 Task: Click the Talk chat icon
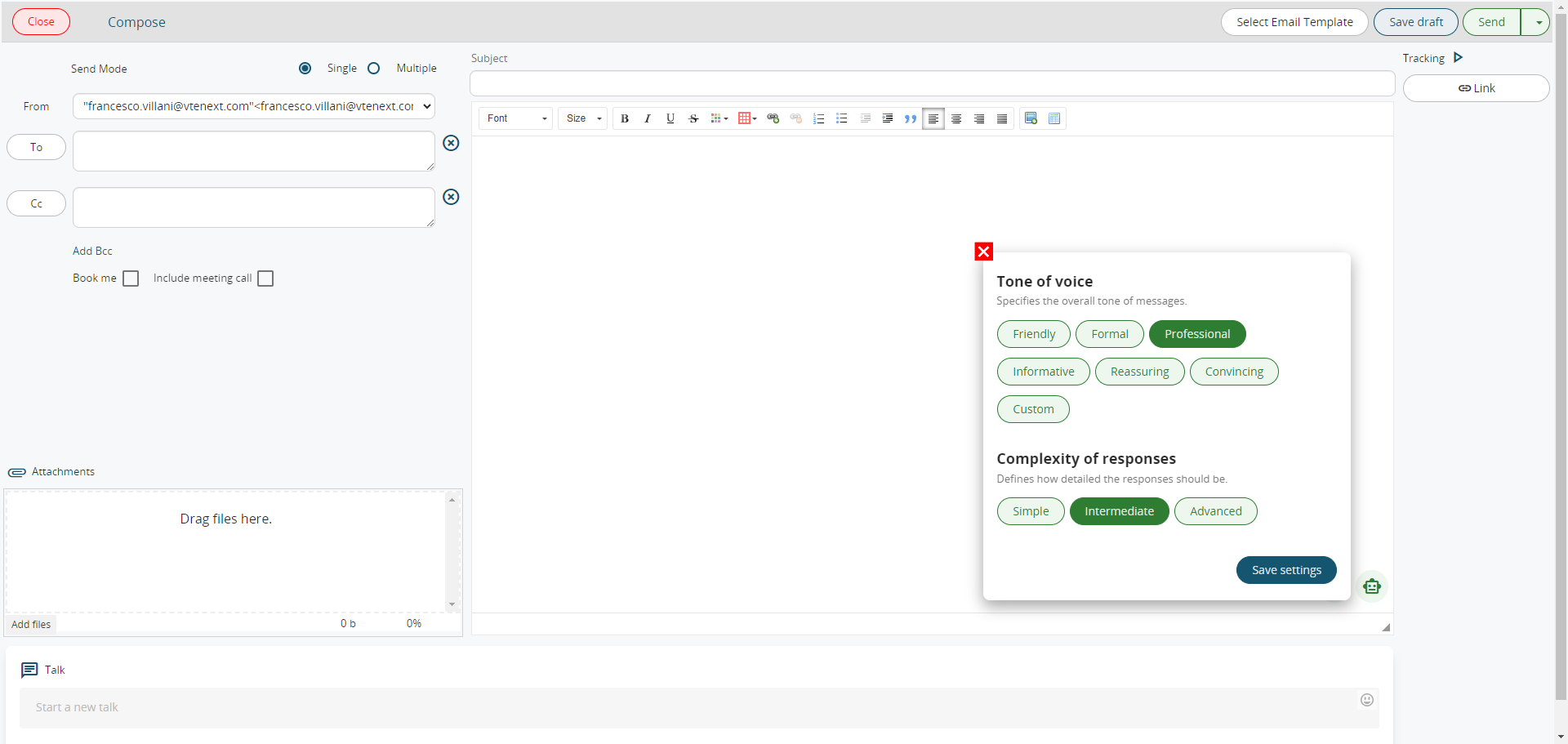(x=29, y=670)
